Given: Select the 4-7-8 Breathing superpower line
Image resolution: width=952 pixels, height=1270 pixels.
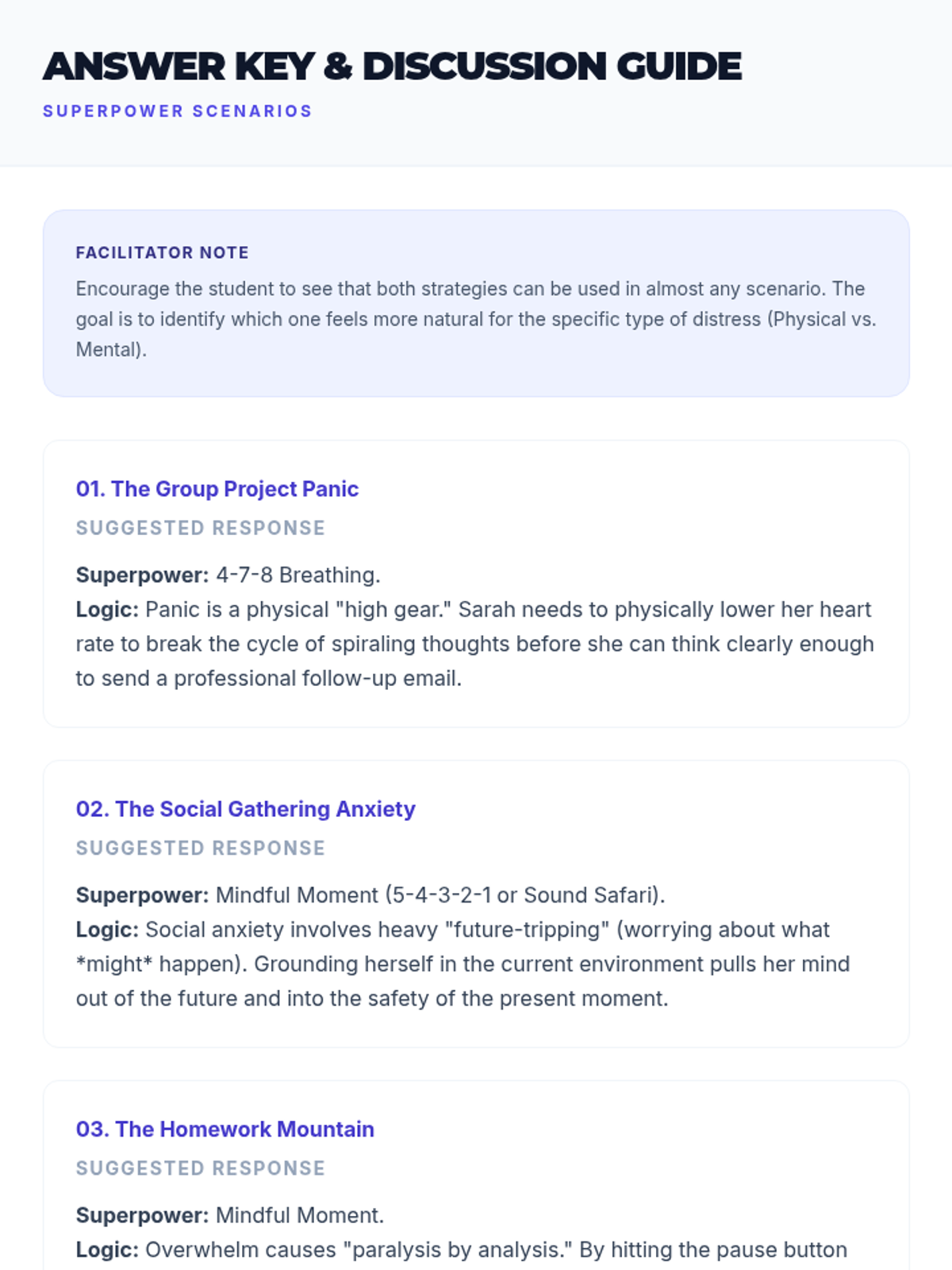Looking at the screenshot, I should tap(228, 575).
